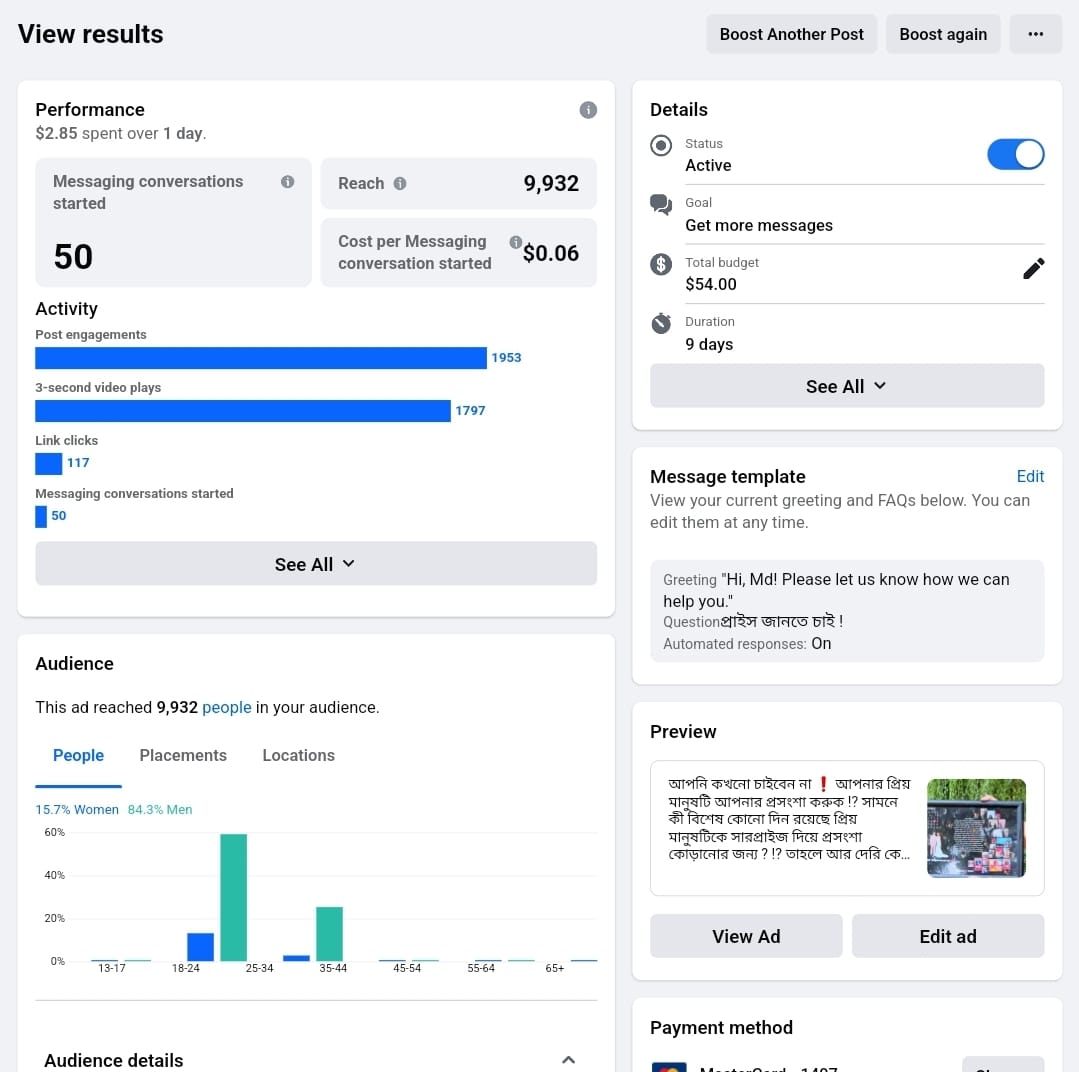Click the Edit ad button
This screenshot has width=1079, height=1072.
click(948, 936)
